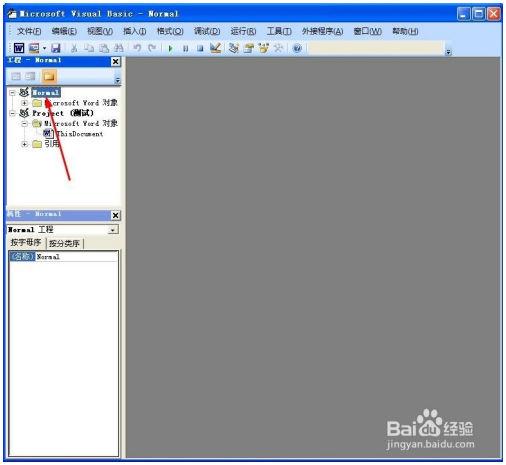The height and width of the screenshot is (465, 506).
Task: Open Project Explorer toolbar icon
Action: [234, 48]
